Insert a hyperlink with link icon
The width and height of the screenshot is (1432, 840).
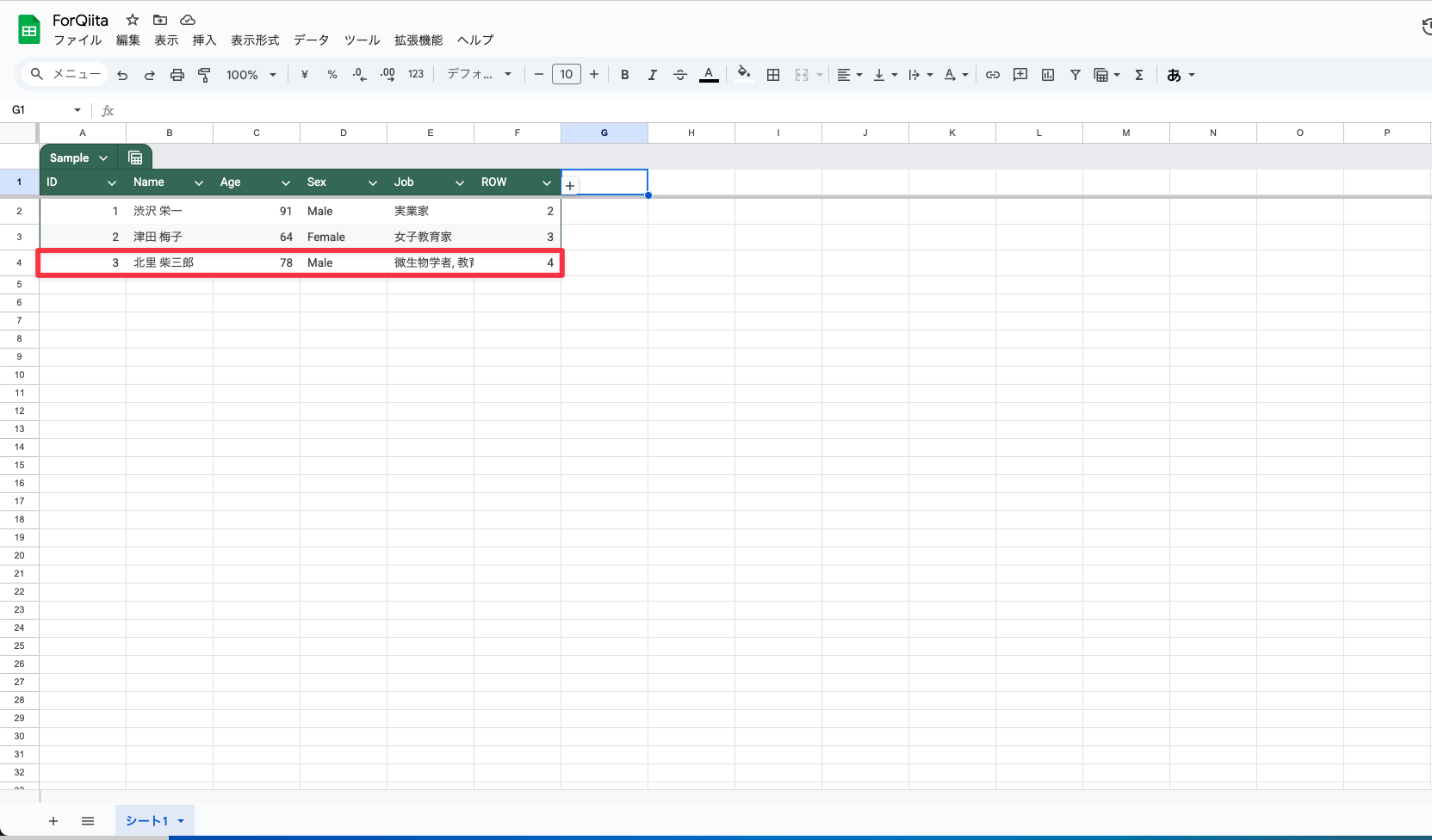pyautogui.click(x=993, y=75)
